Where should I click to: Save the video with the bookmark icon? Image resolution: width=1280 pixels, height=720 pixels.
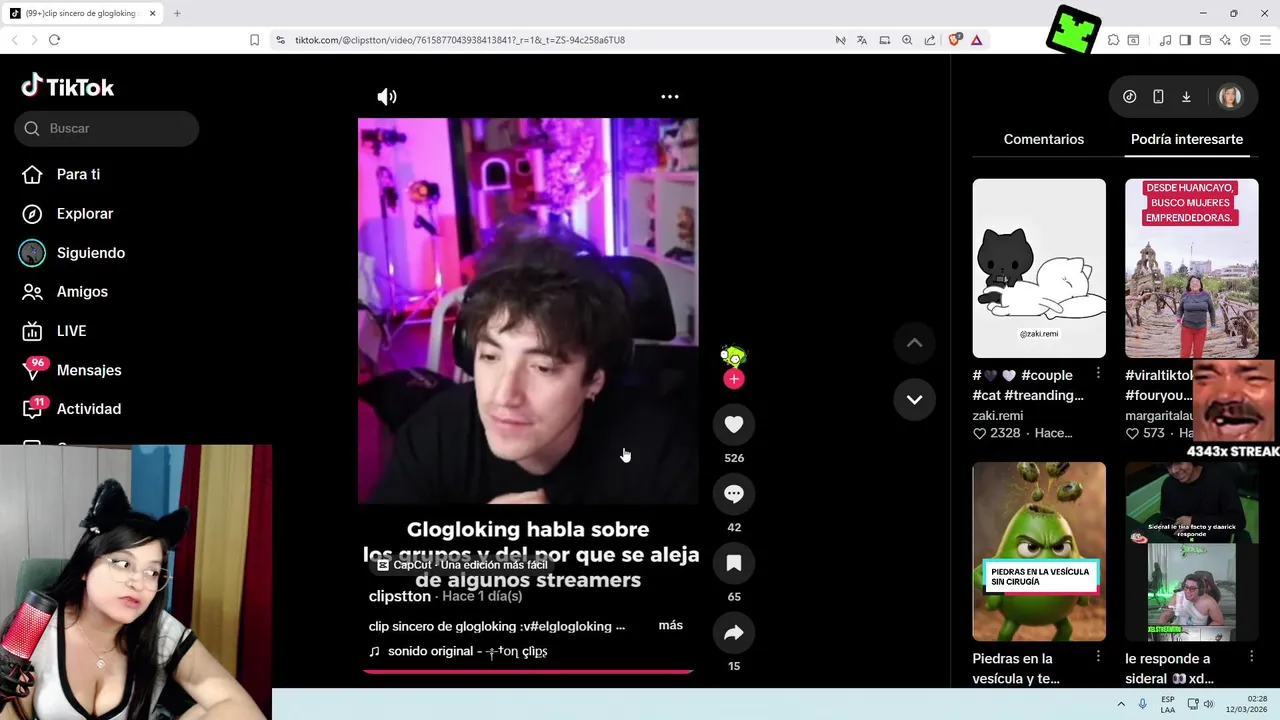(x=734, y=563)
